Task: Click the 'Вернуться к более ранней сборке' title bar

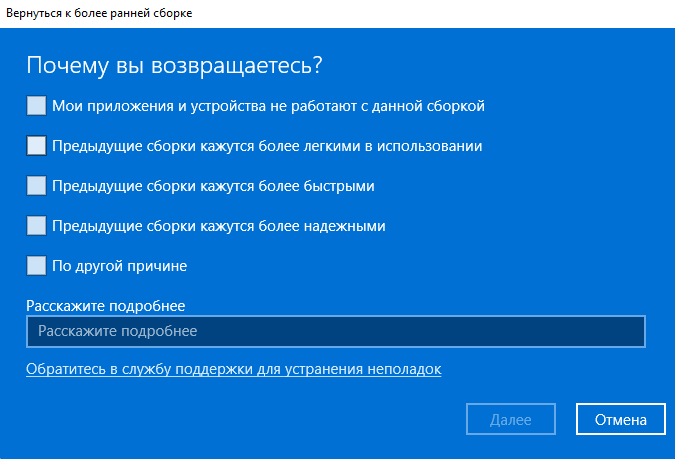Action: click(100, 13)
